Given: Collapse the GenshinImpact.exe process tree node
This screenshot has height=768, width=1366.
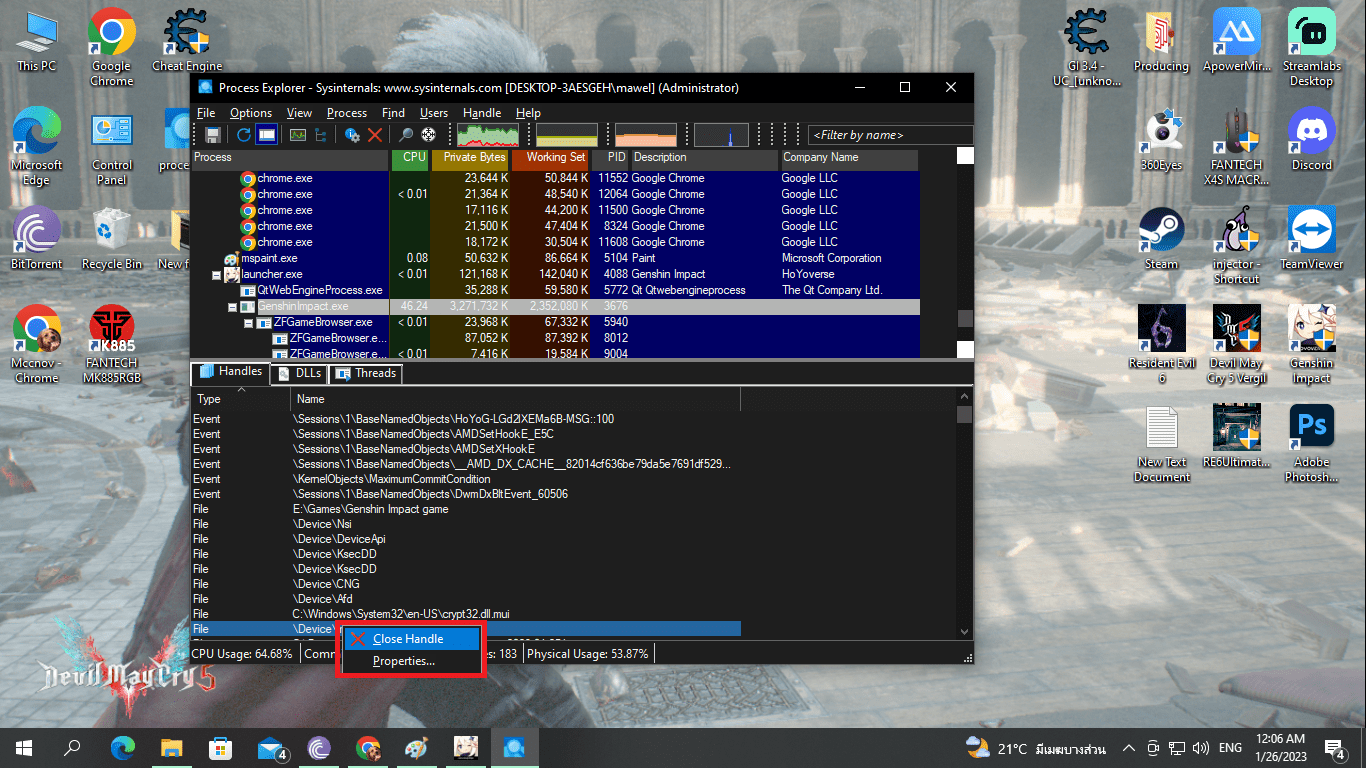Looking at the screenshot, I should click(232, 306).
